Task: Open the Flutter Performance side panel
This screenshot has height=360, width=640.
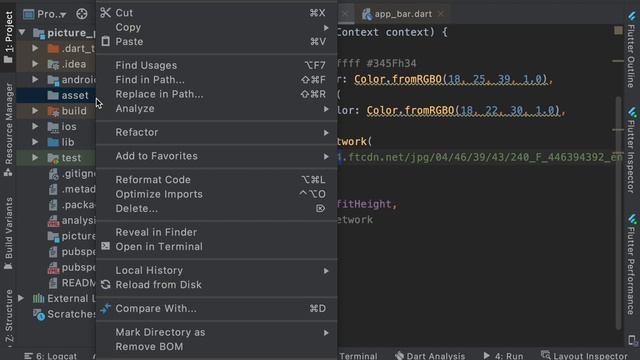Action: click(x=631, y=265)
